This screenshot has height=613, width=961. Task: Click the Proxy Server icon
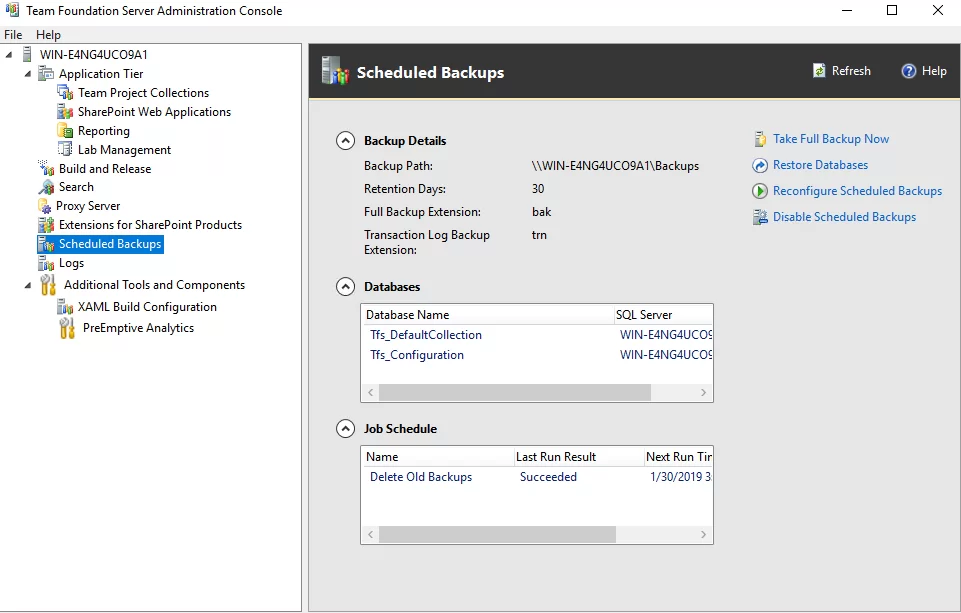[x=45, y=206]
